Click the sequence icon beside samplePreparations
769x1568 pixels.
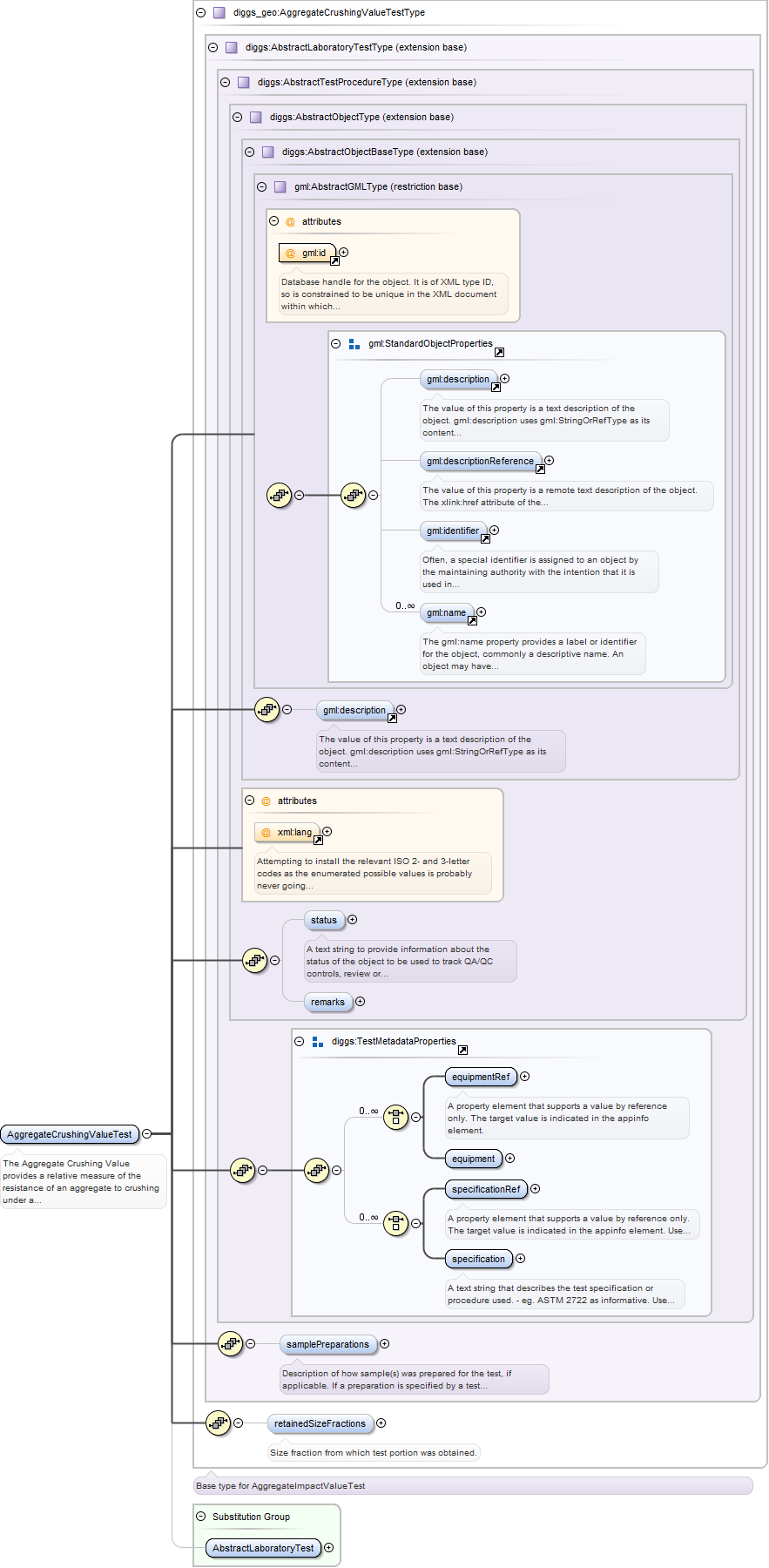(230, 1343)
